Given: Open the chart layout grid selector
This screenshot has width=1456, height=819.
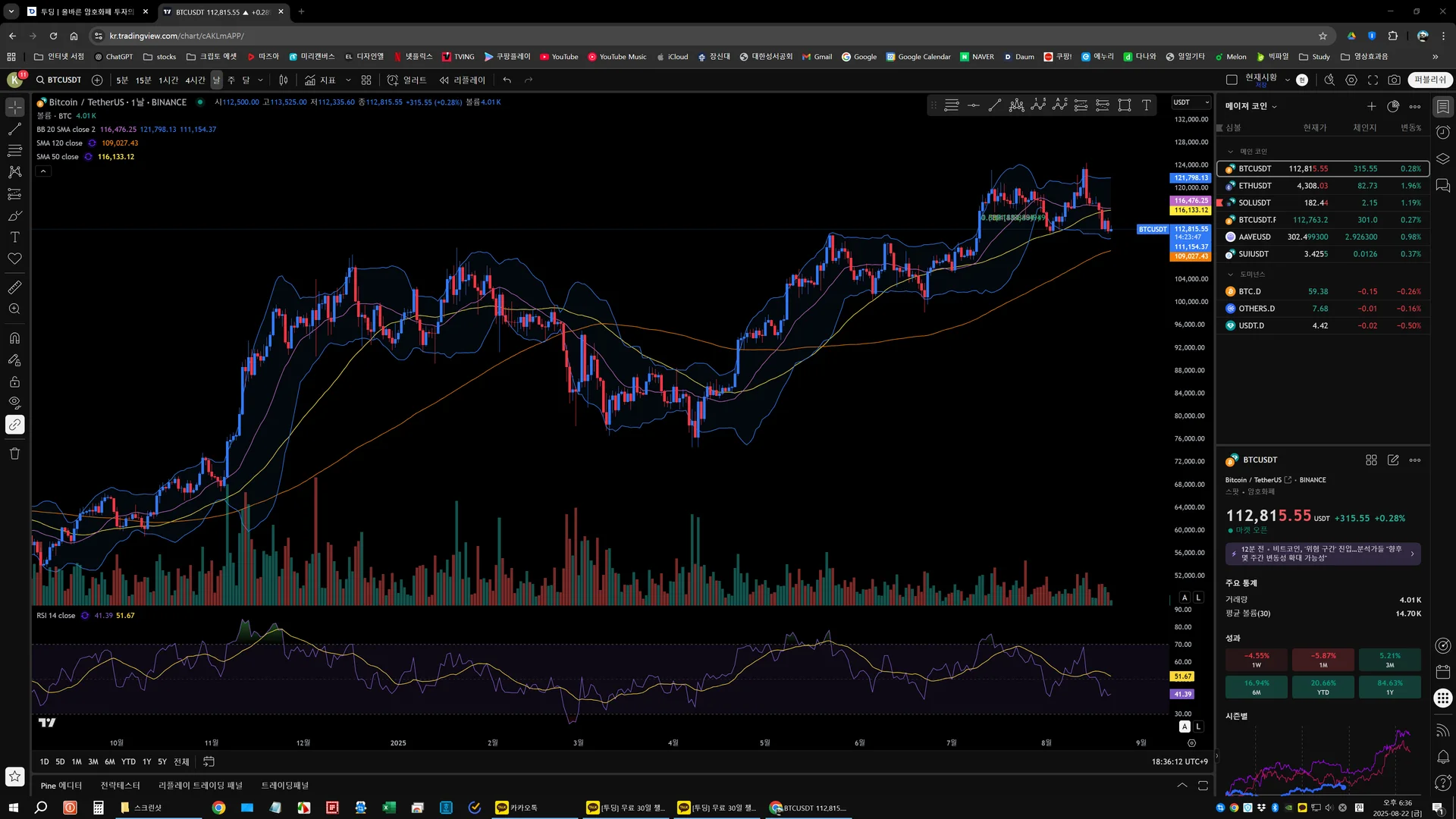Looking at the screenshot, I should click(x=366, y=80).
